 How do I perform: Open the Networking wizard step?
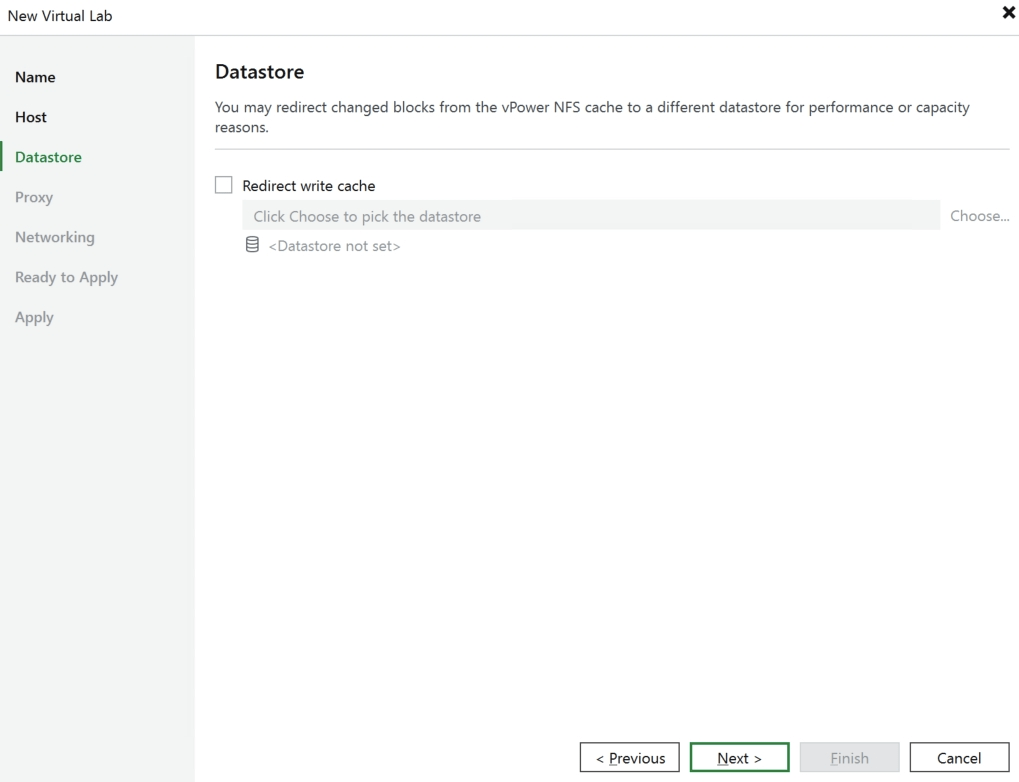(x=55, y=237)
